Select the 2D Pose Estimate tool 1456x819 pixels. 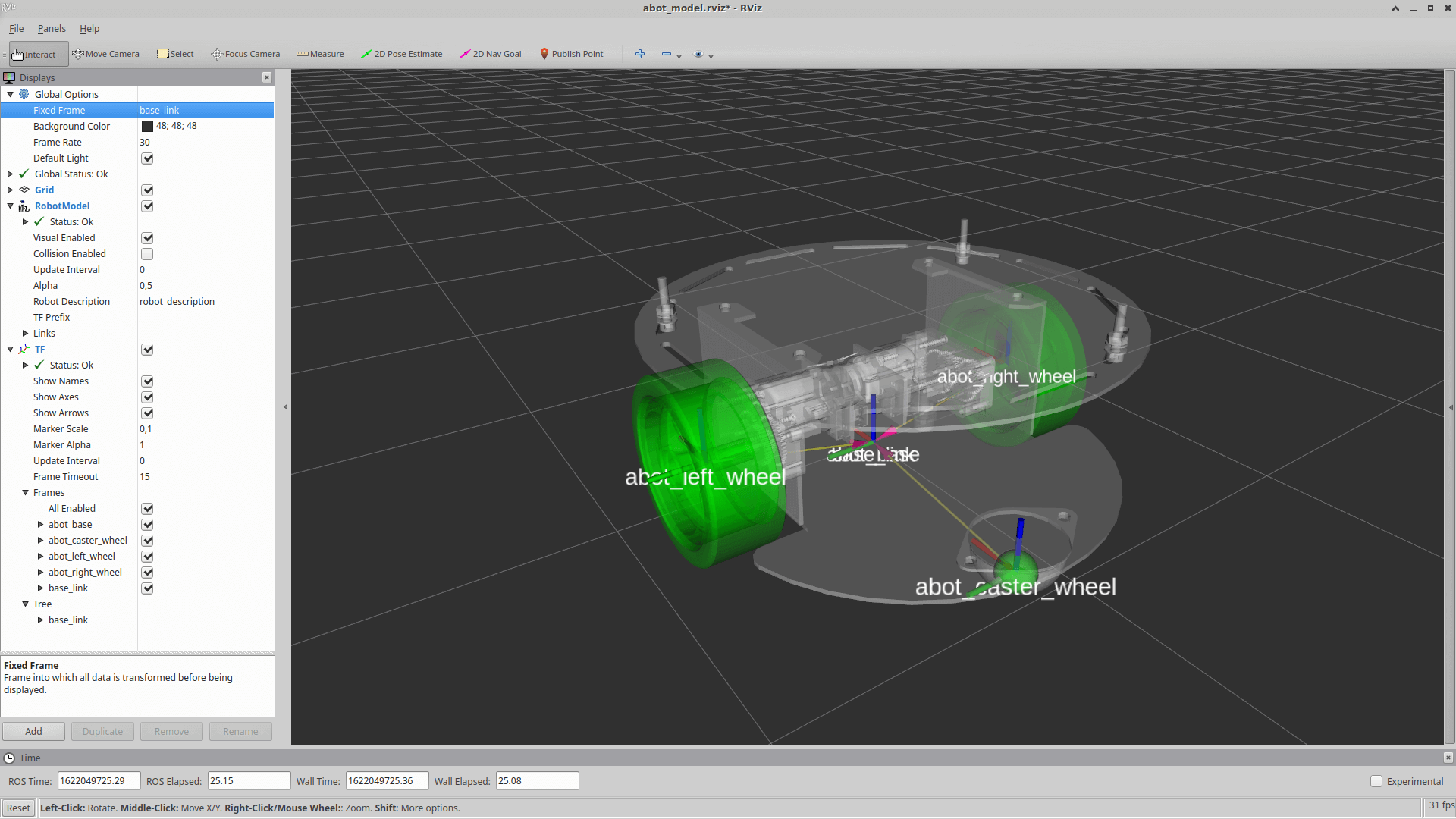coord(401,53)
